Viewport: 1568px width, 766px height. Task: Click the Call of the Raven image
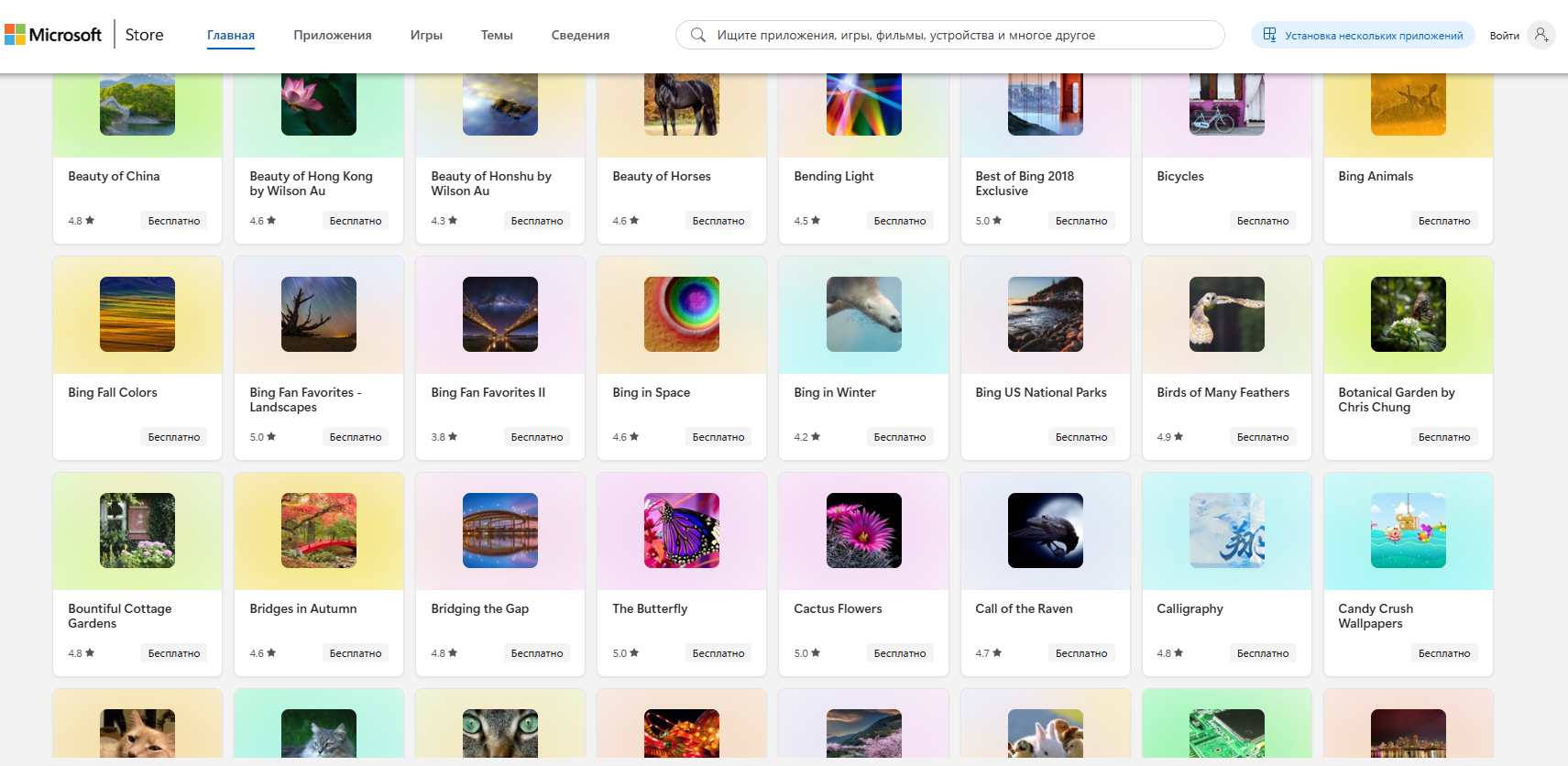[1046, 531]
